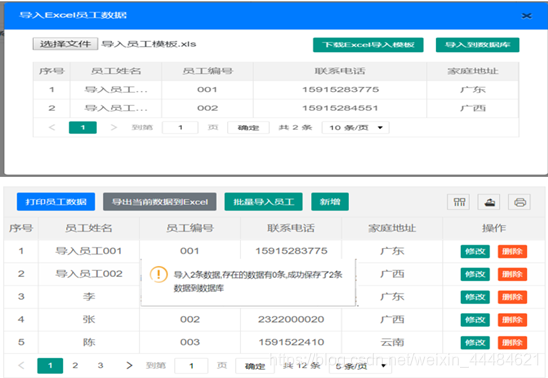The height and width of the screenshot is (378, 548).
Task: Click 广西 address in import dialog table
Action: (x=473, y=108)
